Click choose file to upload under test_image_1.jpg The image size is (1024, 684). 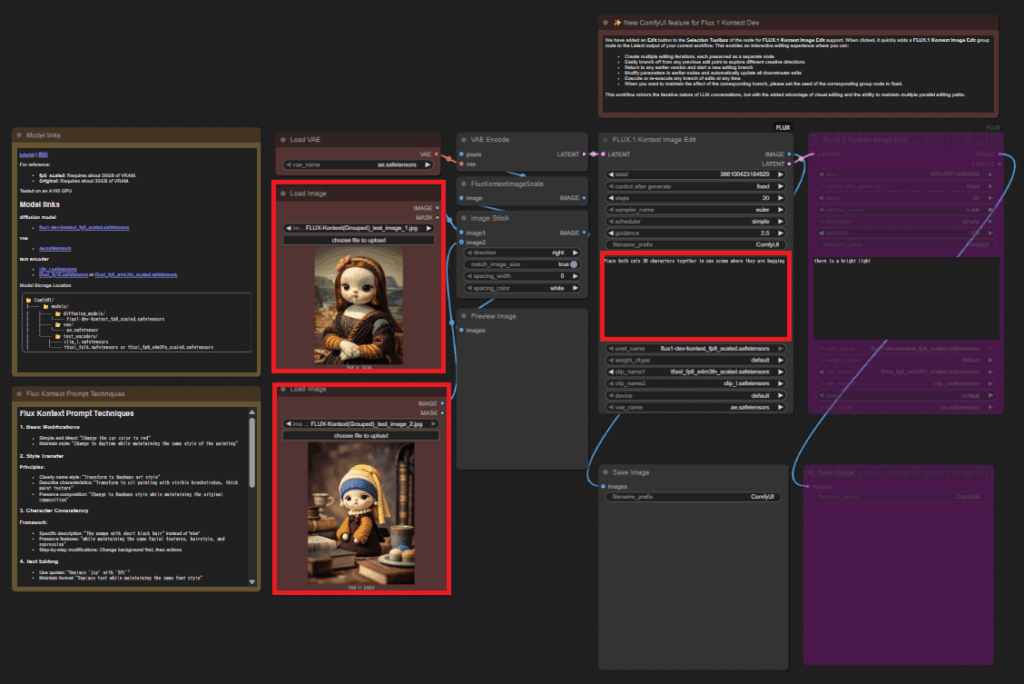coord(359,240)
